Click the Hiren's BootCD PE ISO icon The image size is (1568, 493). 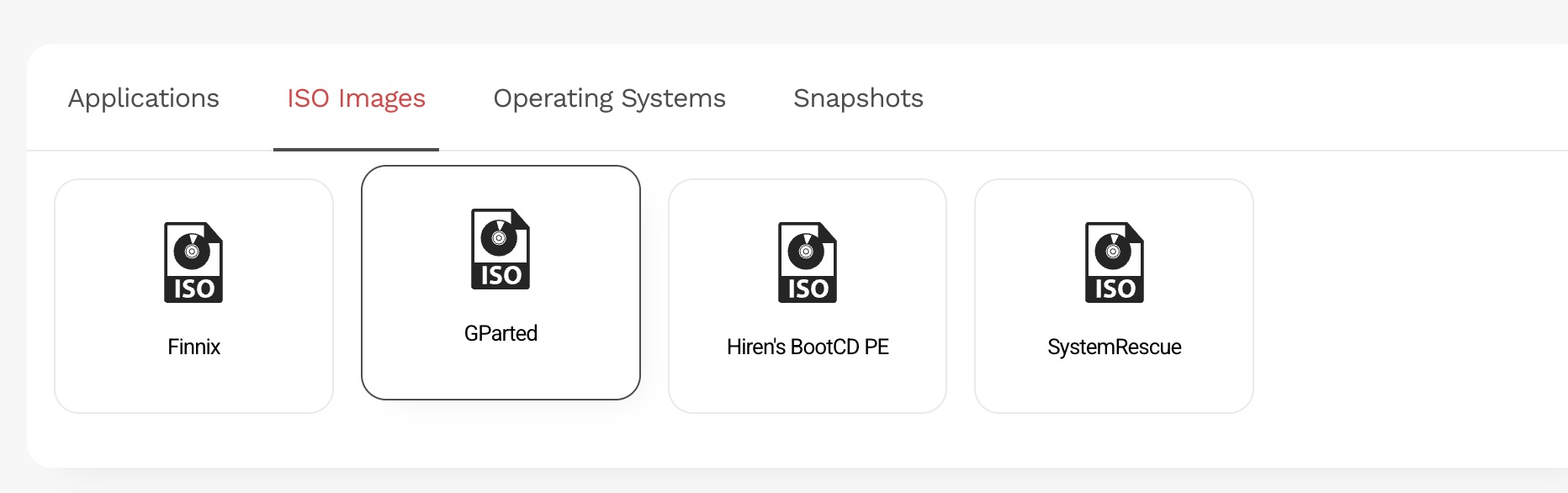(808, 262)
